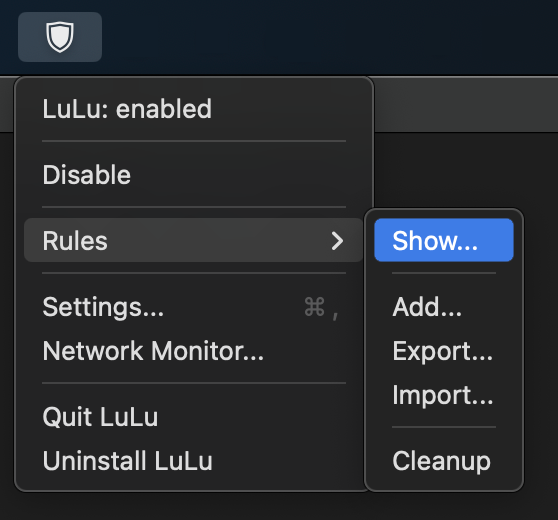Run Cleanup from the Rules submenu
Screen dimensions: 558x520
tap(444, 461)
